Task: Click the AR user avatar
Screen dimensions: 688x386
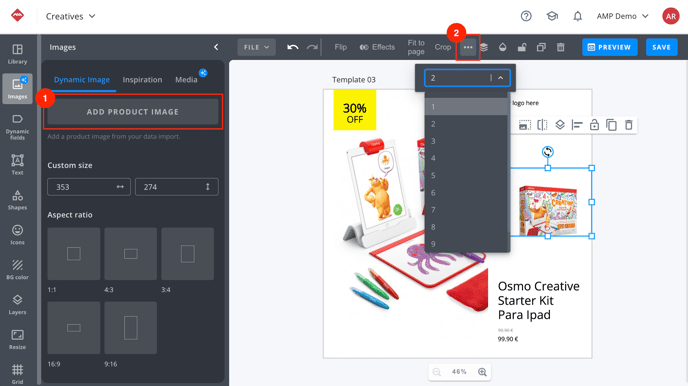Action: (x=670, y=16)
